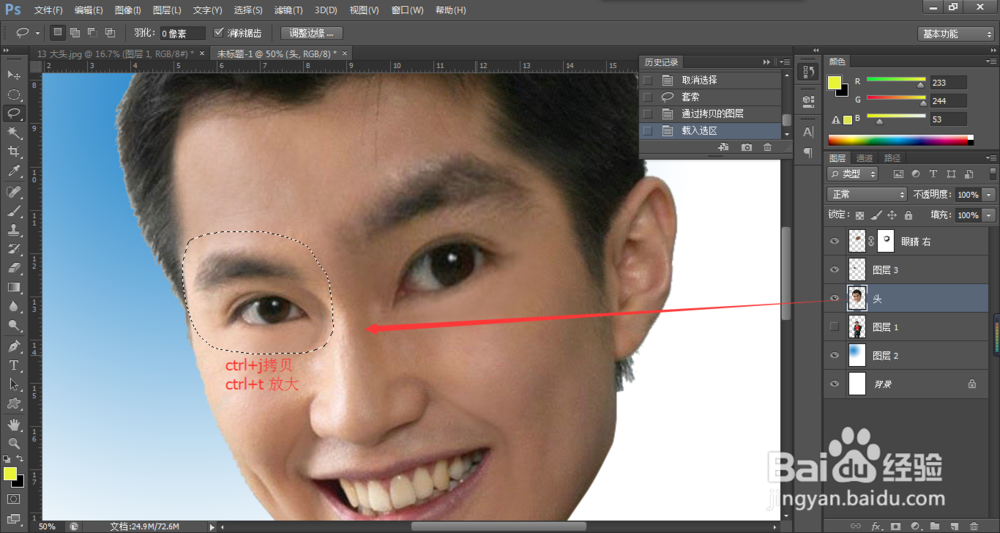Image resolution: width=1000 pixels, height=533 pixels.
Task: Hide the 眼睛 右 layer
Action: click(834, 242)
